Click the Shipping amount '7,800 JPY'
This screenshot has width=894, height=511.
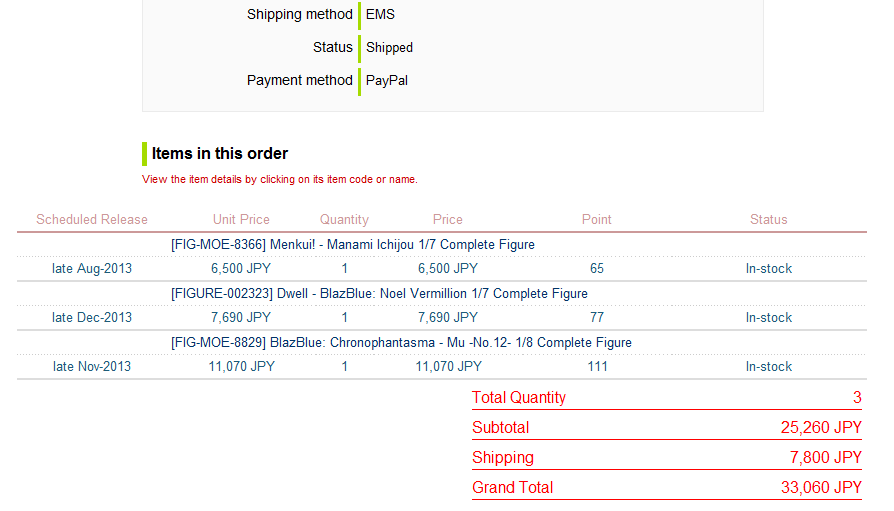(x=826, y=457)
